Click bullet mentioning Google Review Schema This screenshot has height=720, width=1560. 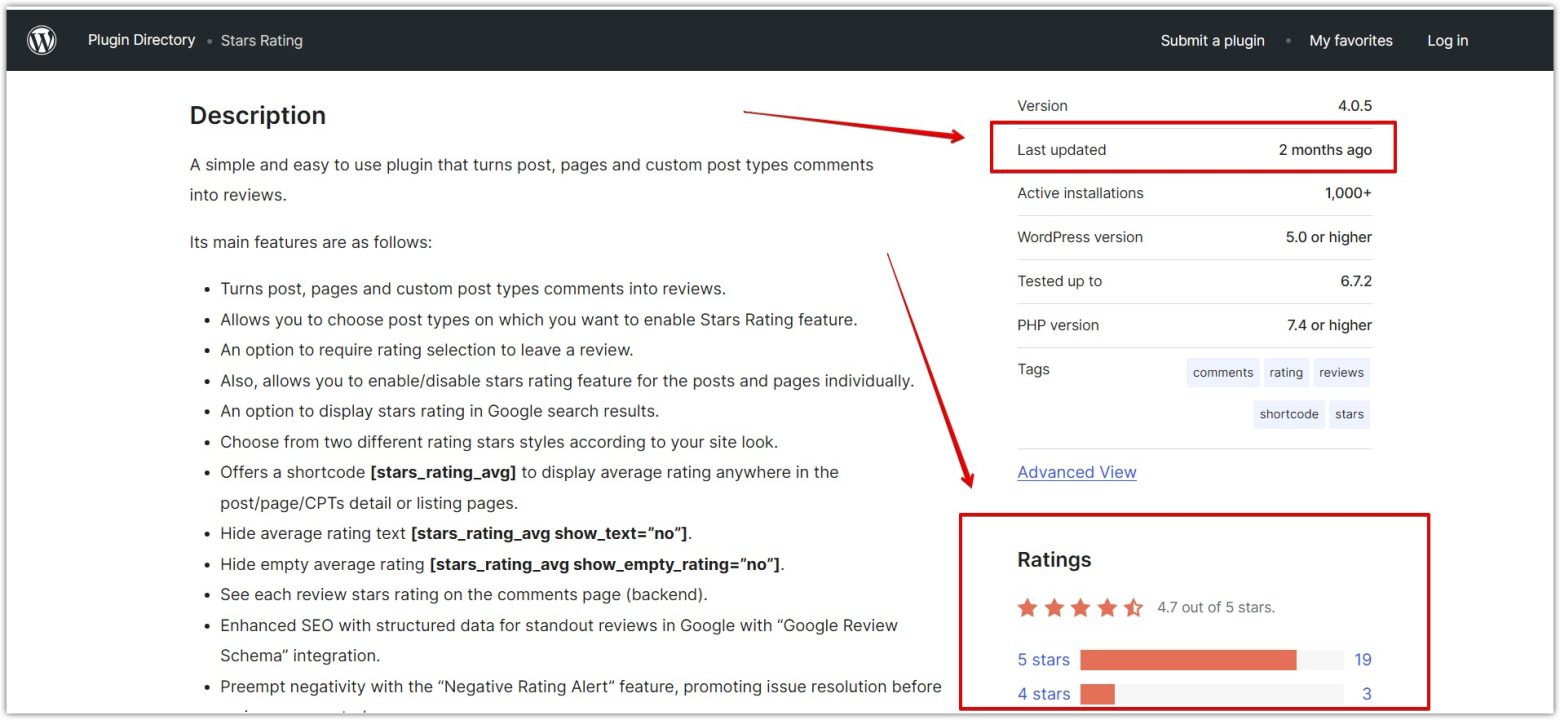click(x=559, y=641)
